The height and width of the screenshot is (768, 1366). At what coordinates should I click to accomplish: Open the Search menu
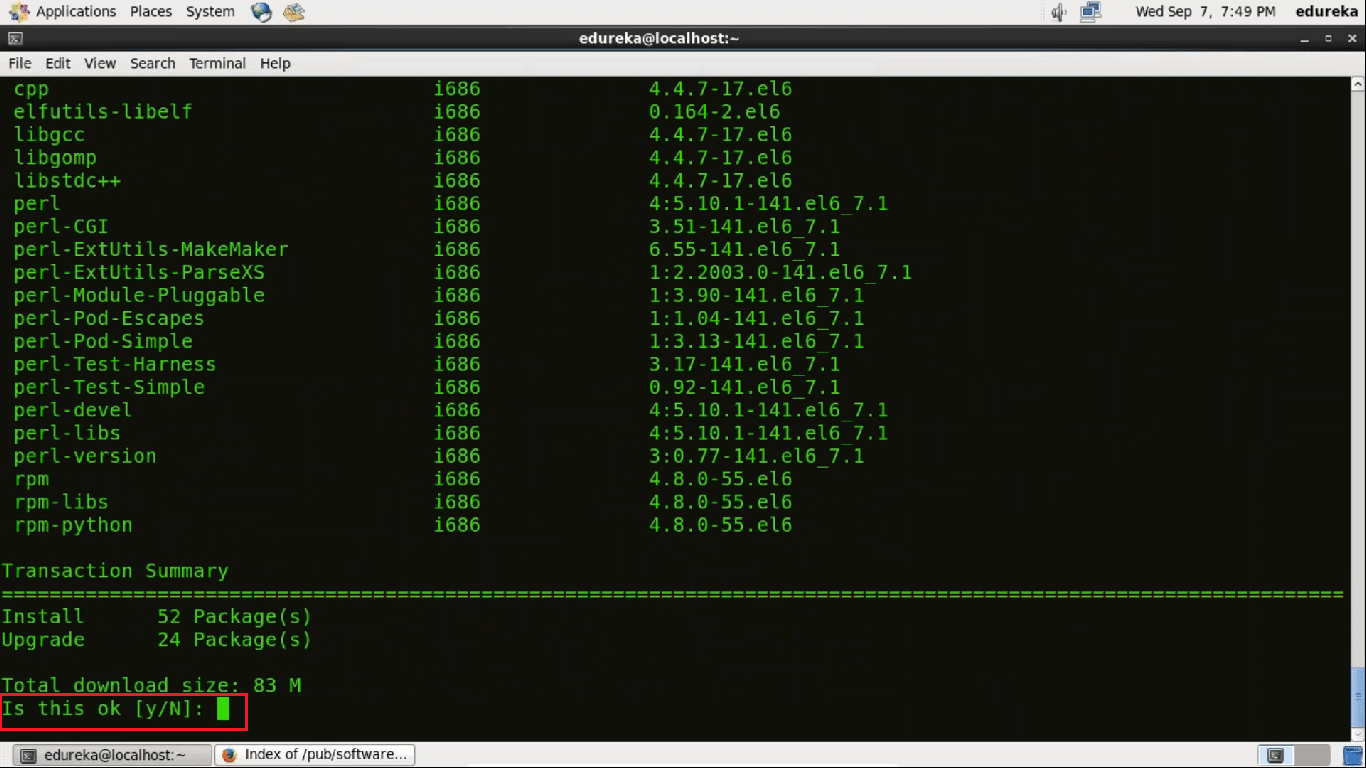[152, 63]
